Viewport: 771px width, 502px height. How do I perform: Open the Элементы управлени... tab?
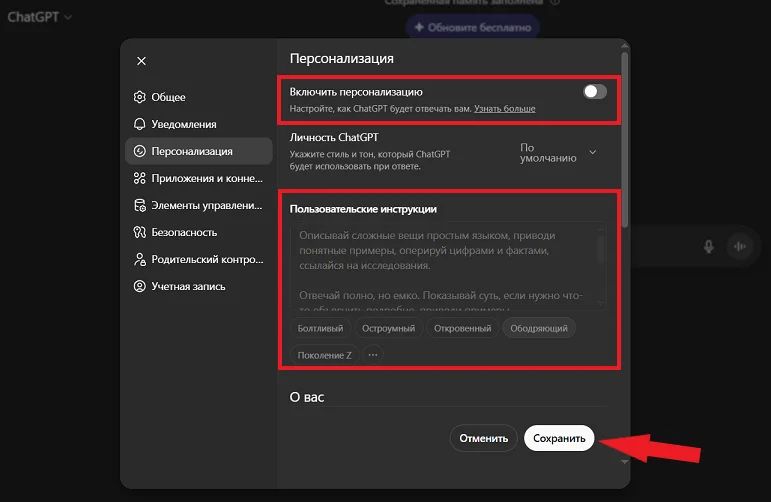coord(199,205)
